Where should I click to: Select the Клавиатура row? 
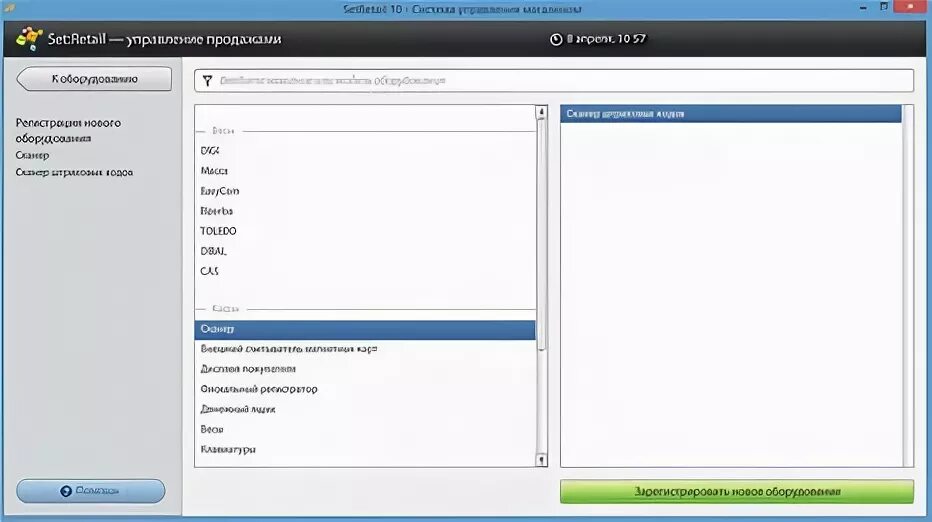365,449
